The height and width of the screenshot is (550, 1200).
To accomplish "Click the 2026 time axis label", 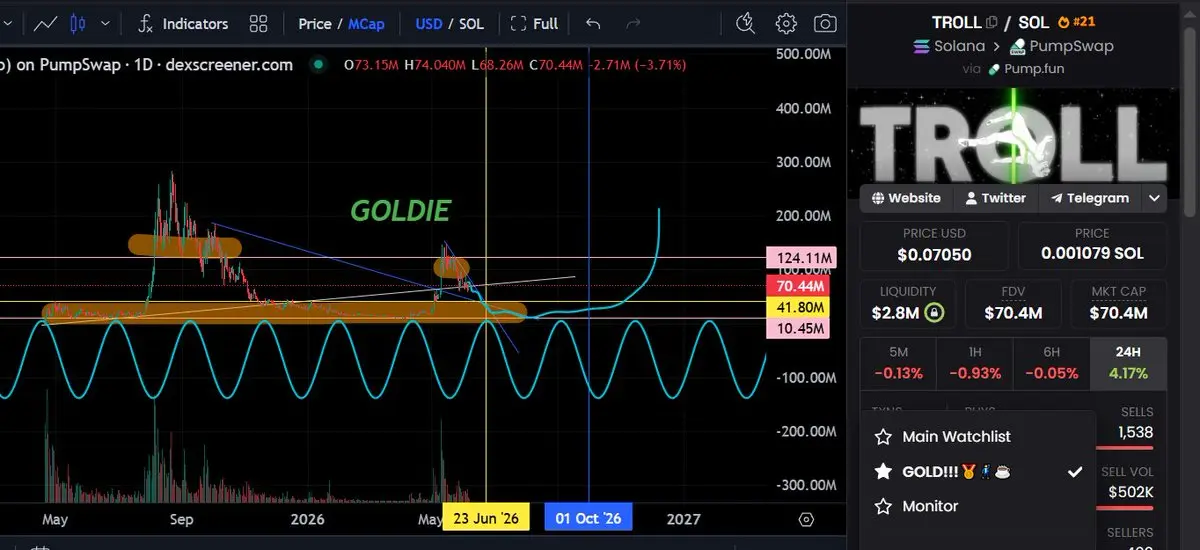I will 307,519.
